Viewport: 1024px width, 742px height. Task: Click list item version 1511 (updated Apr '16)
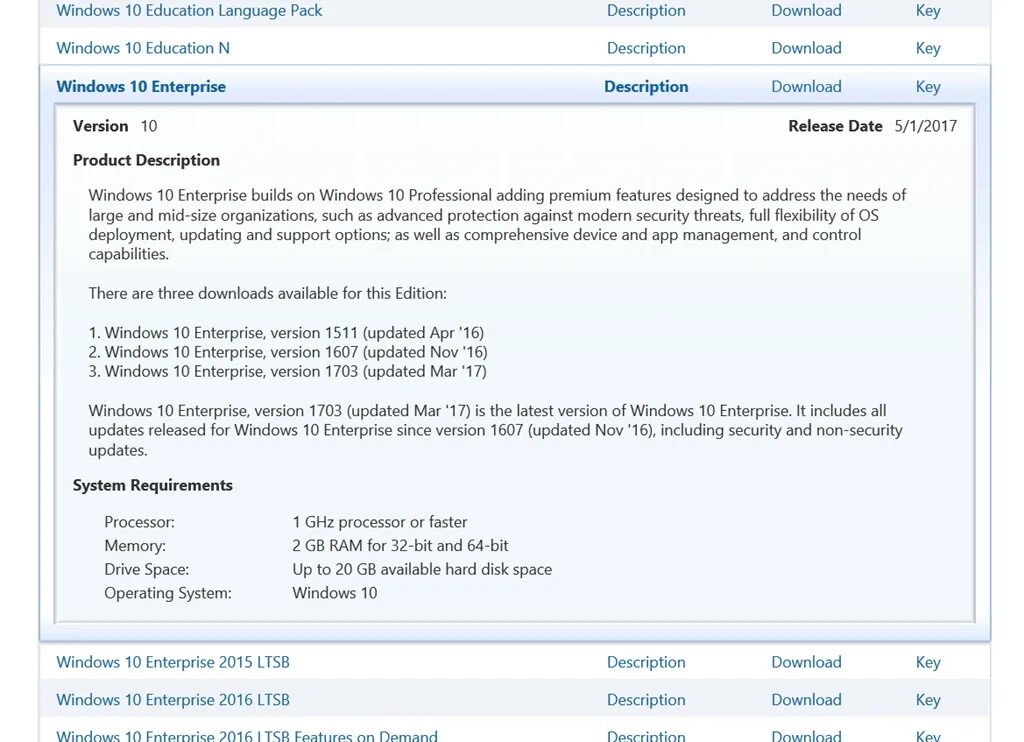[287, 332]
